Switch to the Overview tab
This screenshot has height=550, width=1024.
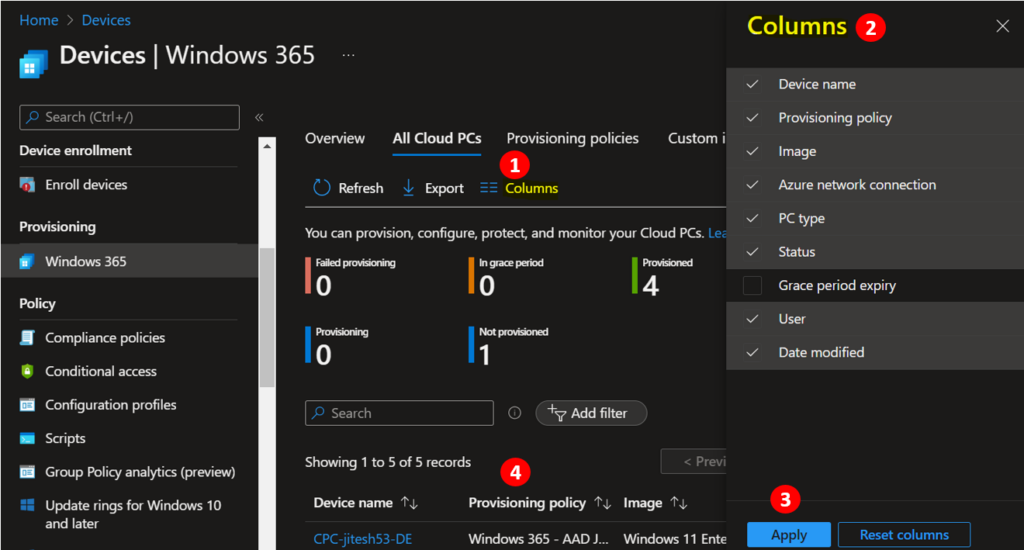(335, 138)
